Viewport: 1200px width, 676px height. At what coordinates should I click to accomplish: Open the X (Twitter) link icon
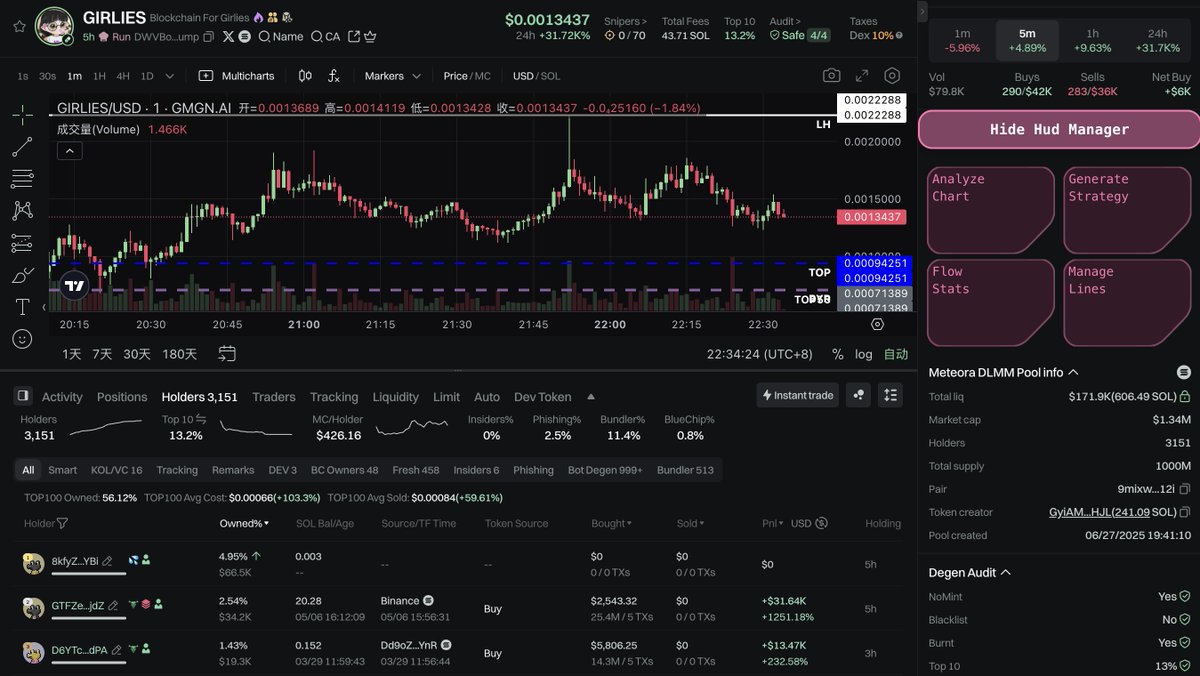228,37
